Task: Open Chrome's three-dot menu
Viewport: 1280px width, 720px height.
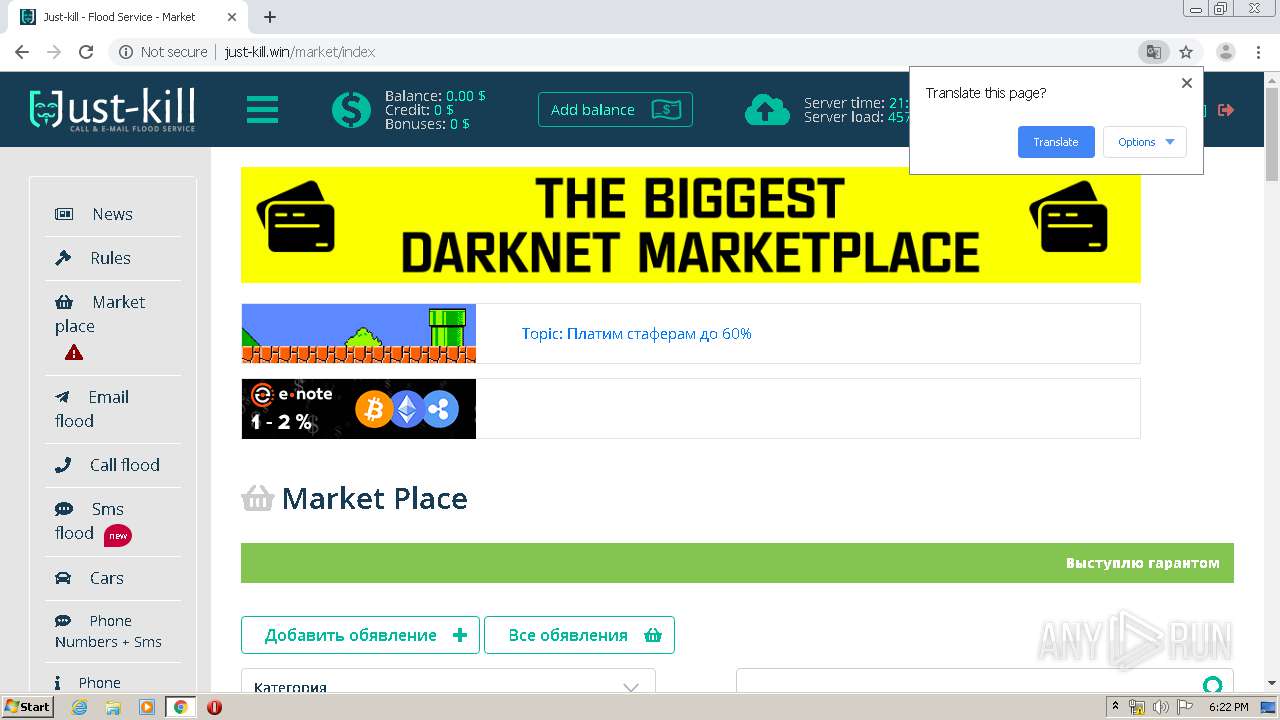Action: (1259, 52)
